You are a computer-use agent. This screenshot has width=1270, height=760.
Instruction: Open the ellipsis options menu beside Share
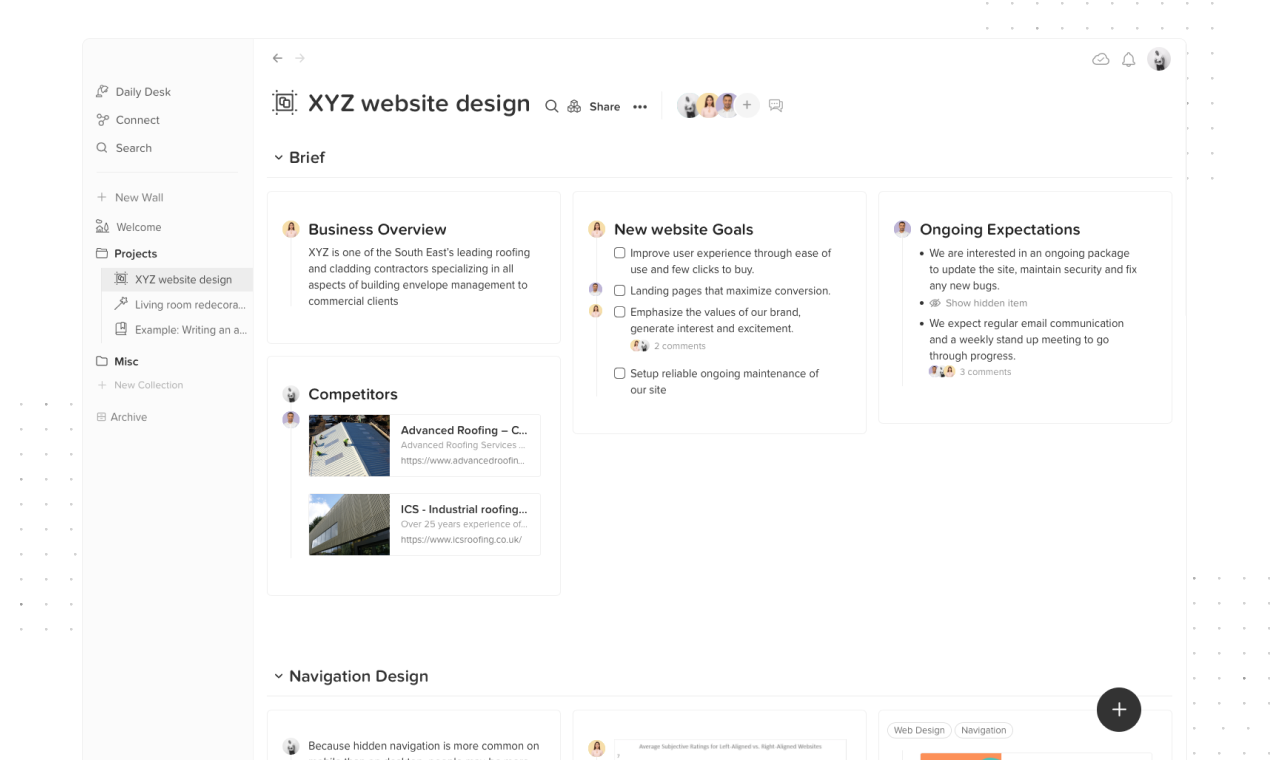tap(640, 106)
